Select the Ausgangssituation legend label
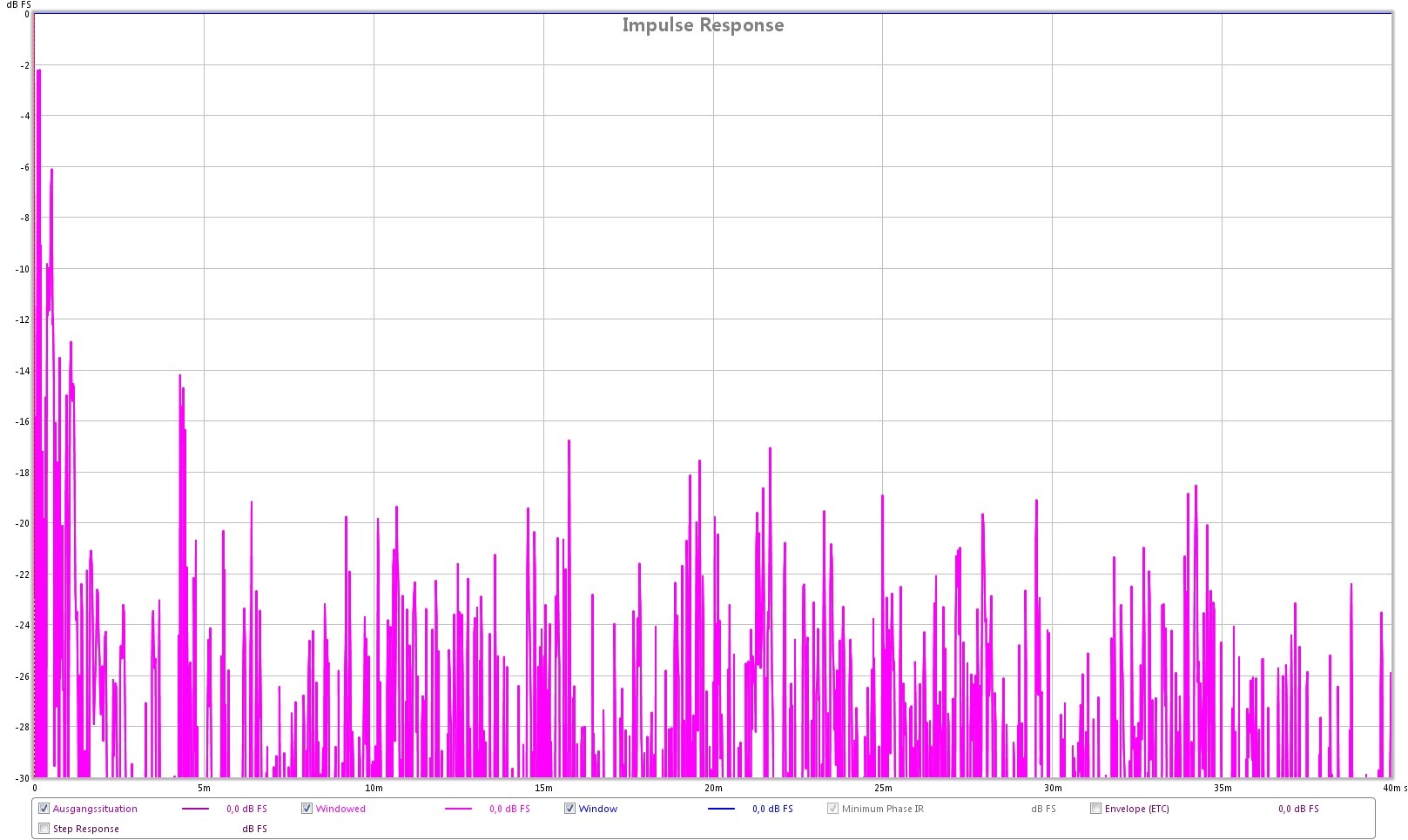Viewport: 1408px width, 840px height. pos(95,809)
